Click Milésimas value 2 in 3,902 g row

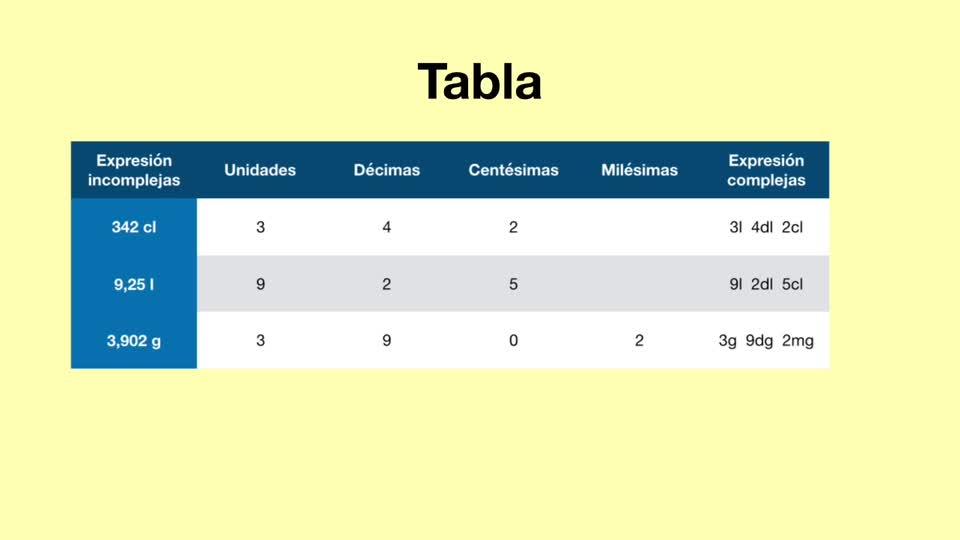point(639,340)
